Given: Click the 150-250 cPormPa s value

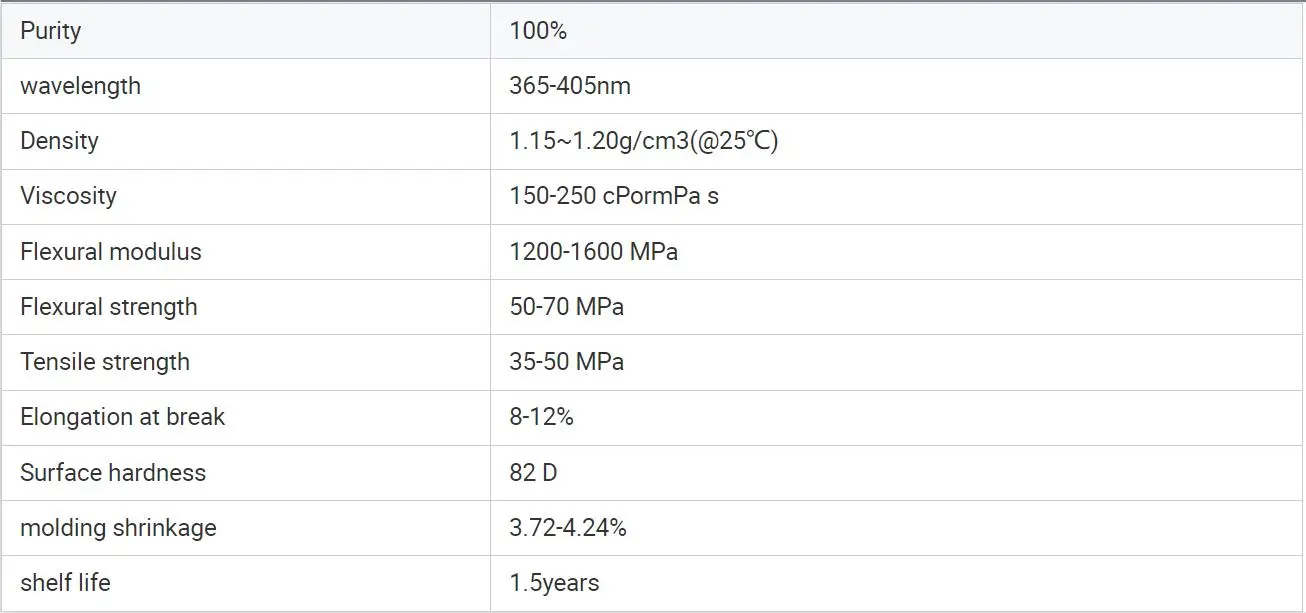Looking at the screenshot, I should (x=614, y=196).
